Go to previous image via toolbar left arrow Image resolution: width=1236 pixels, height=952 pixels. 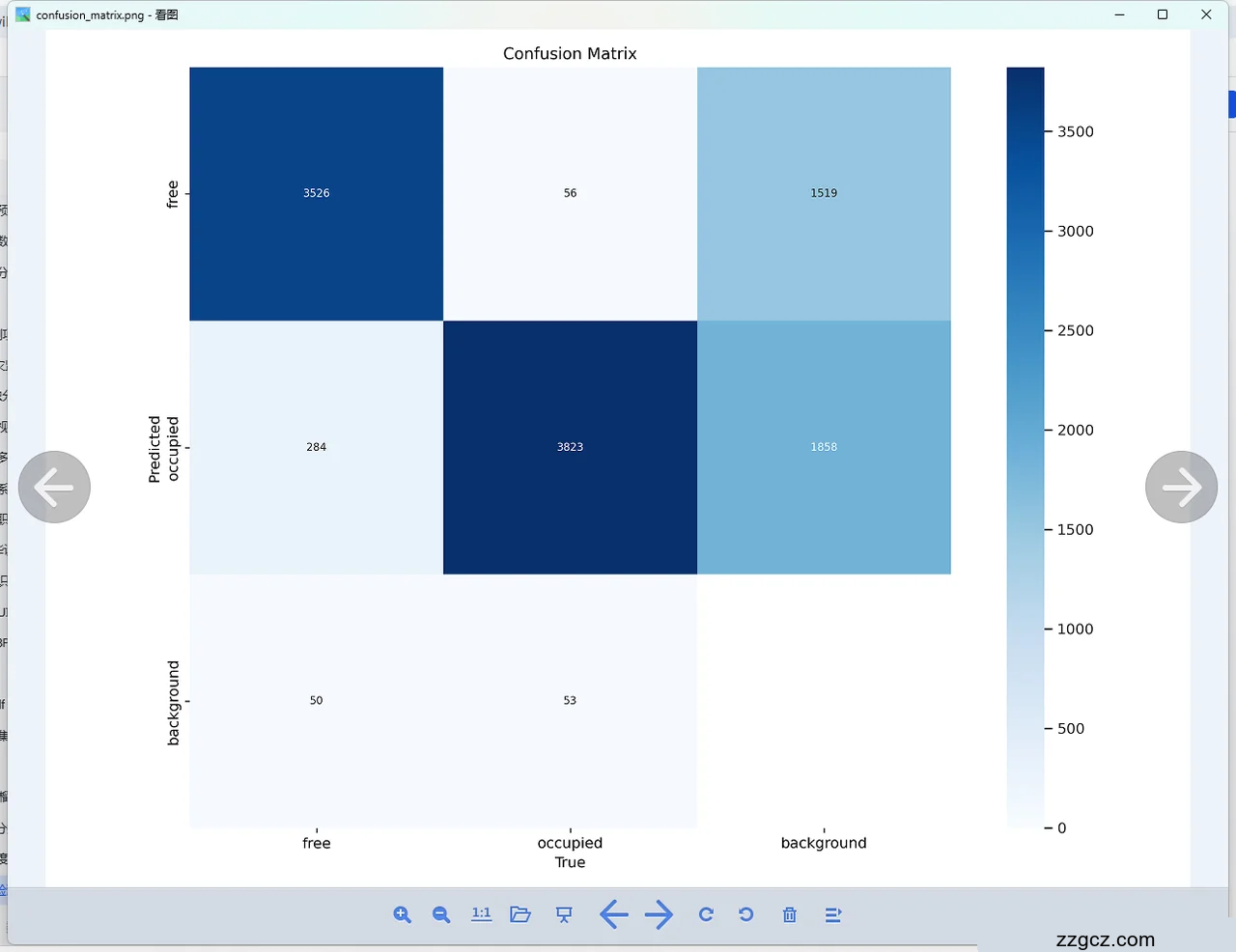(x=613, y=914)
